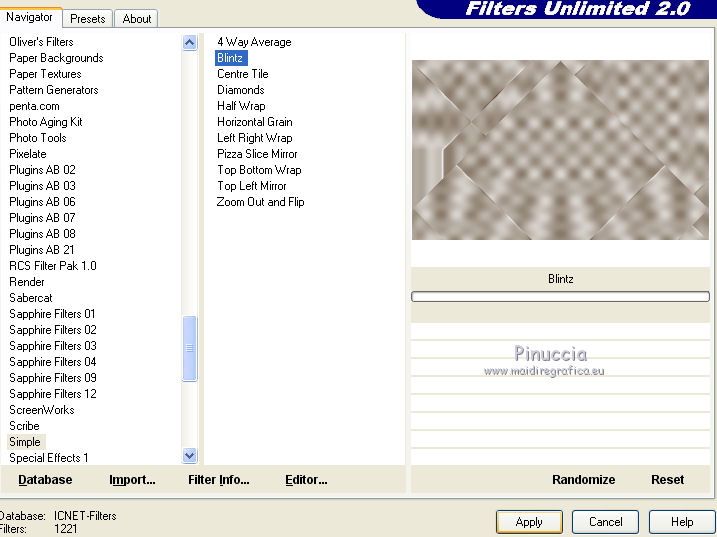The height and width of the screenshot is (537, 717).
Task: Select Pattern Generators category
Action: 54,90
